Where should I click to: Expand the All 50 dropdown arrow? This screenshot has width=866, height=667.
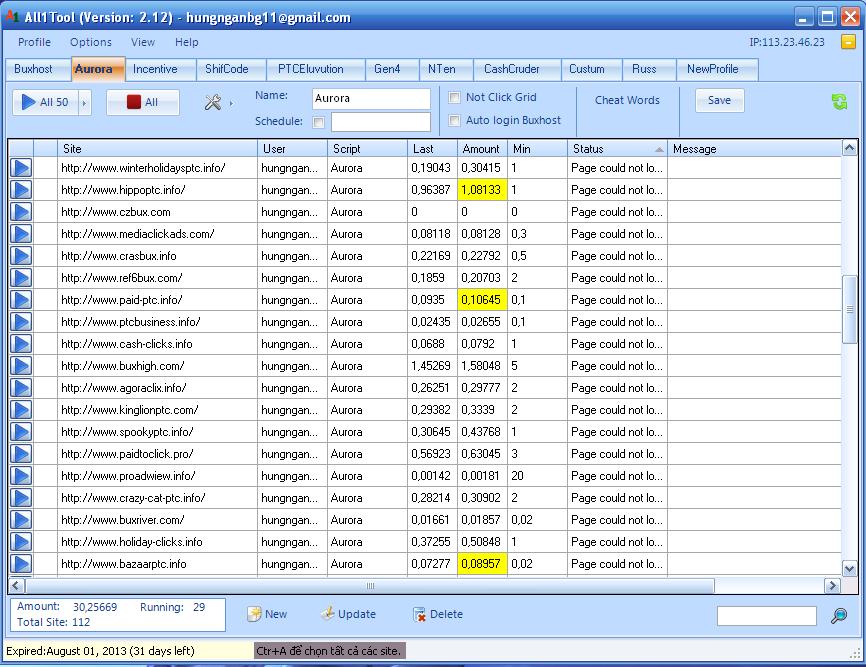coord(84,102)
